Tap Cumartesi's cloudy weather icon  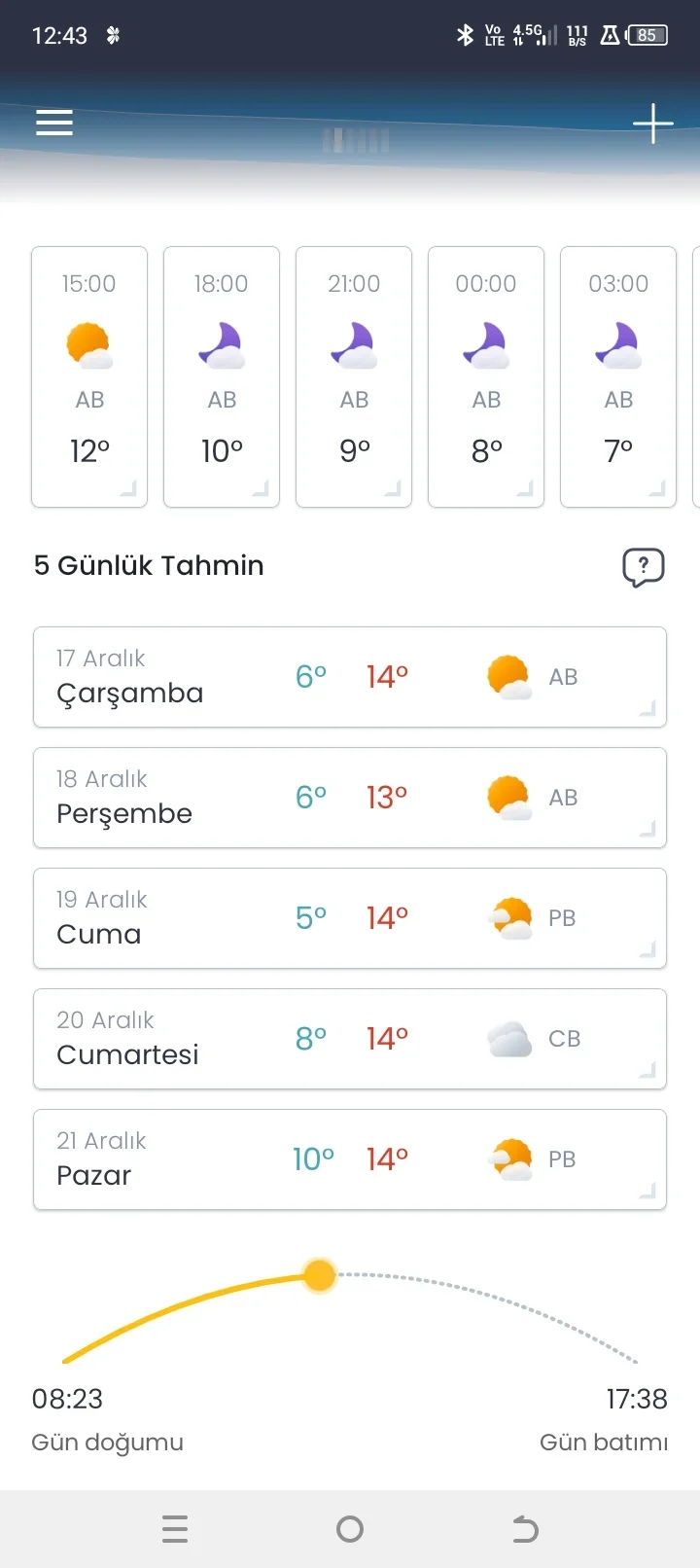click(x=508, y=1039)
